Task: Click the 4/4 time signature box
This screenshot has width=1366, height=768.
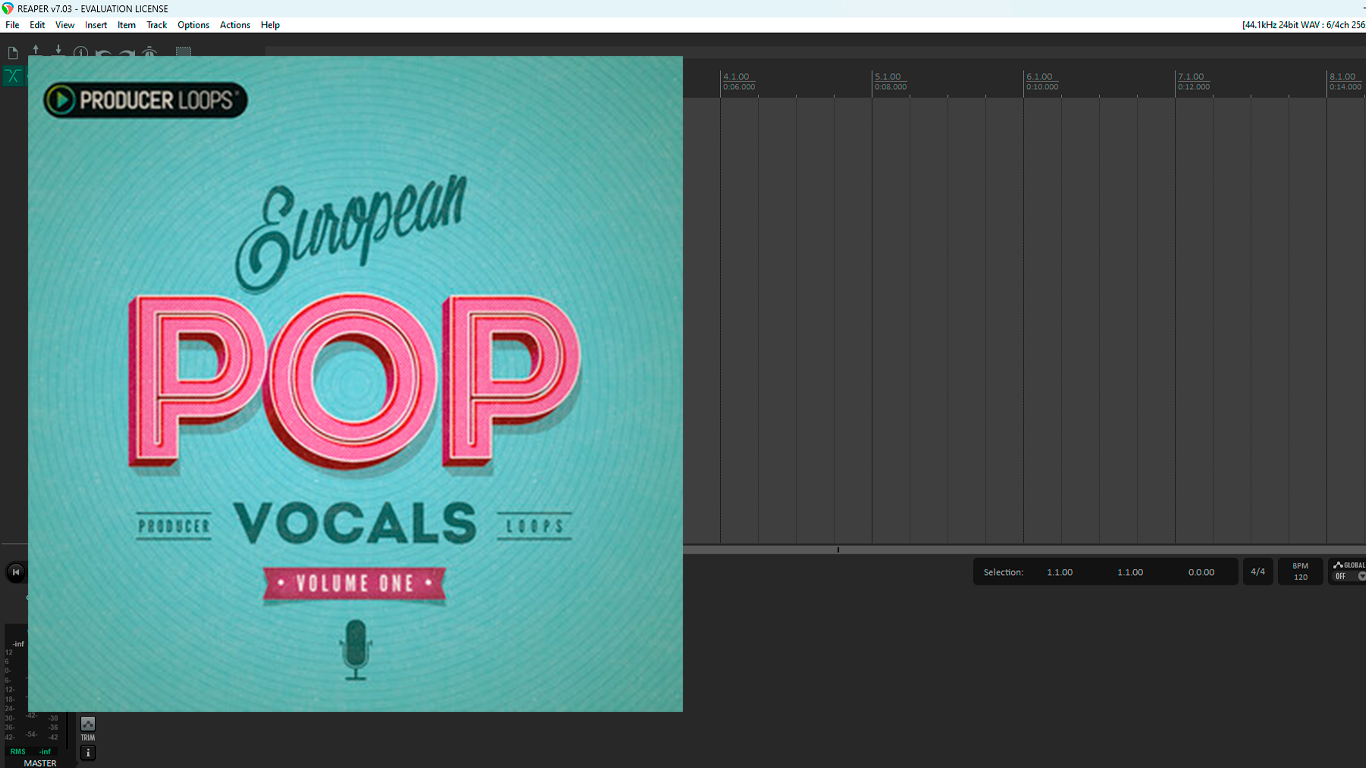Action: [1258, 572]
